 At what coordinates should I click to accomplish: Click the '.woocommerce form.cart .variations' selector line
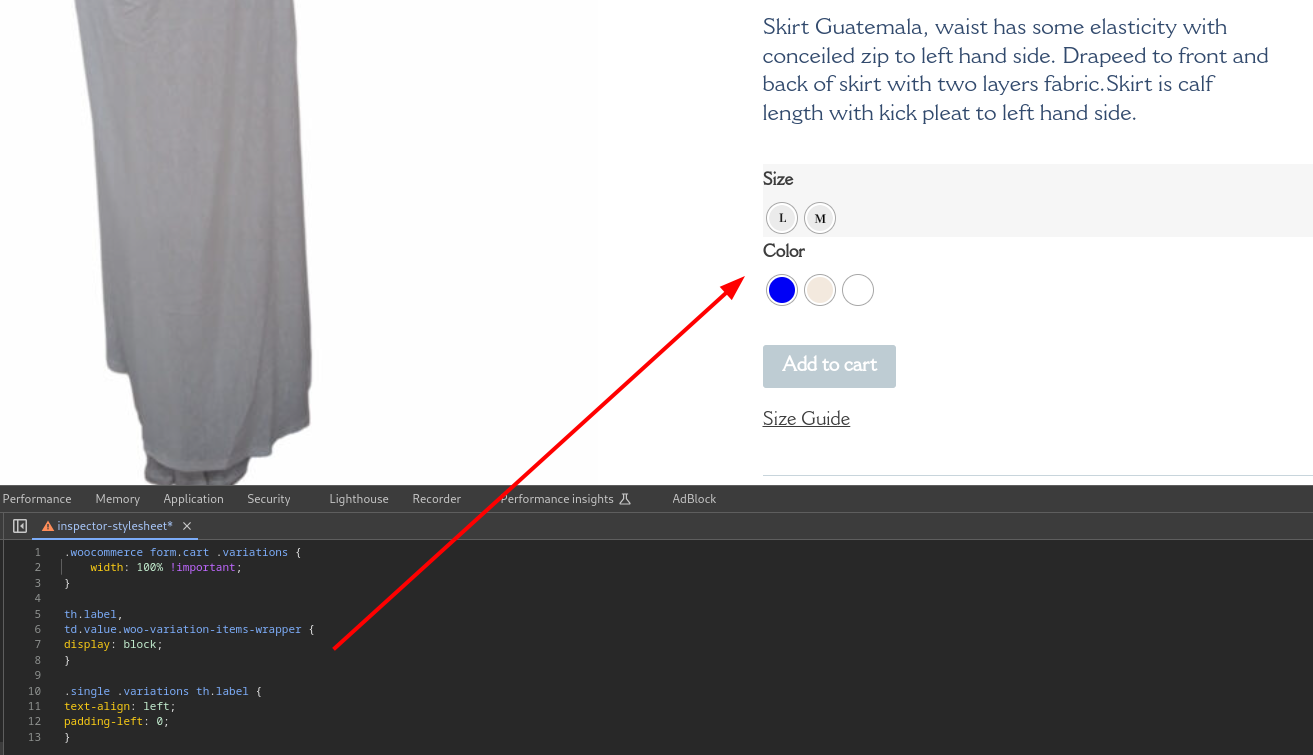click(182, 552)
